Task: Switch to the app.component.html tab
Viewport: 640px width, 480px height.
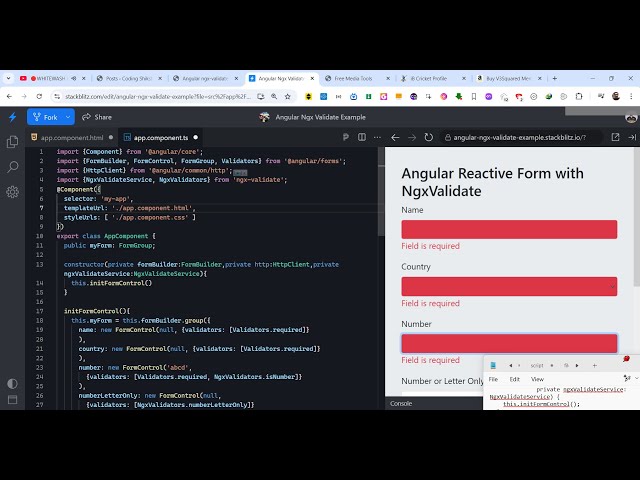Action: (70, 137)
